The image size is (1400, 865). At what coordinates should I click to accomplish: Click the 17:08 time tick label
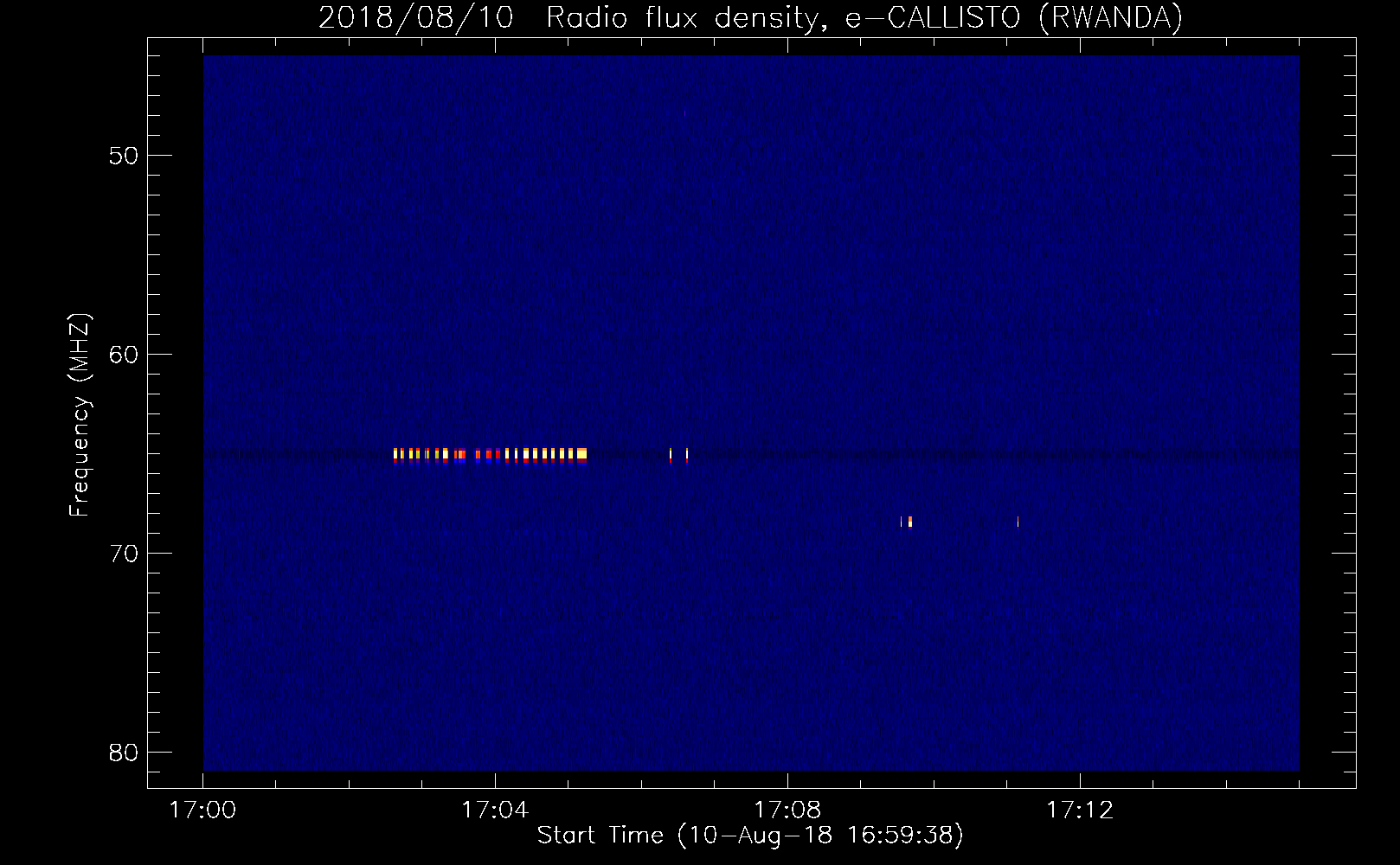coord(787,811)
